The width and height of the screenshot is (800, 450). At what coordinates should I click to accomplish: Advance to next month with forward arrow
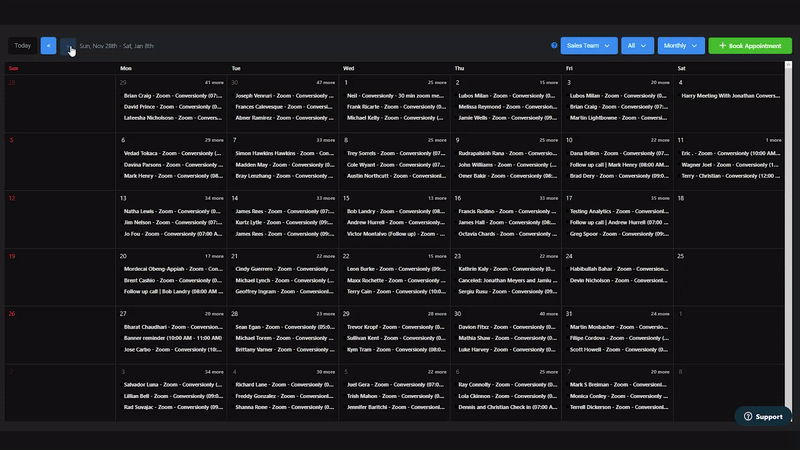67,45
